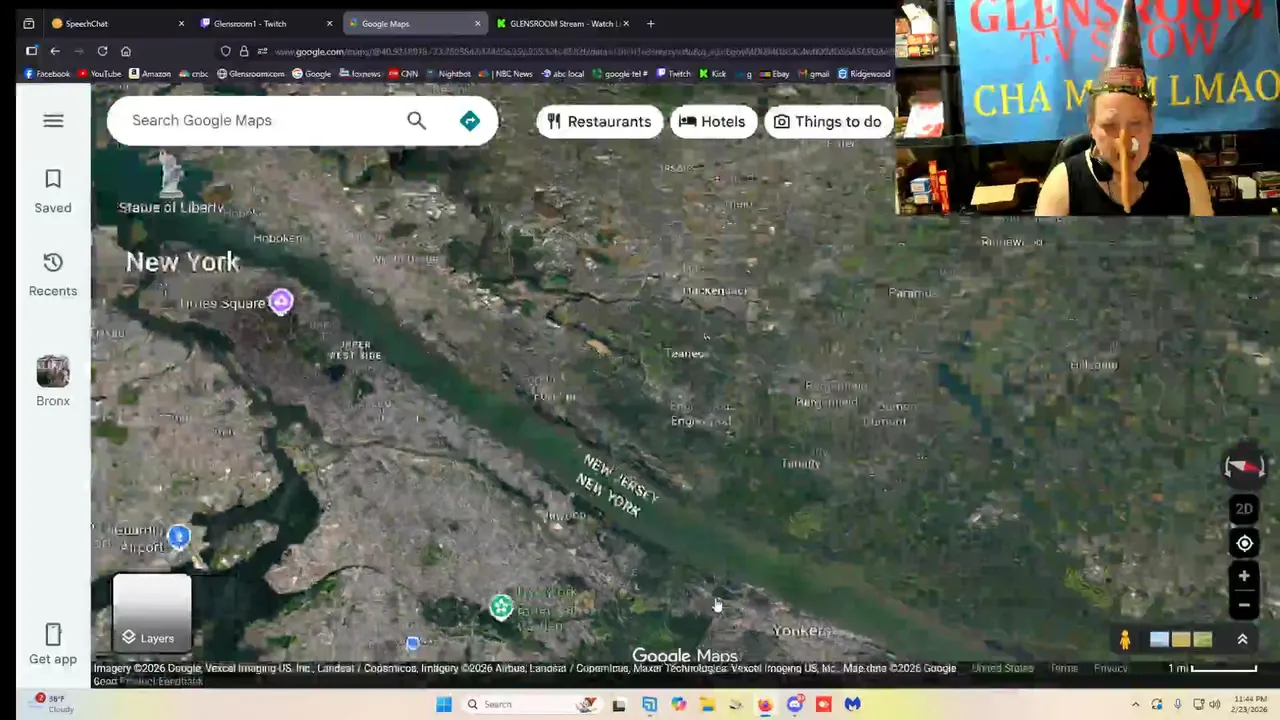Open a new browser tab
The image size is (1280, 720).
point(650,23)
